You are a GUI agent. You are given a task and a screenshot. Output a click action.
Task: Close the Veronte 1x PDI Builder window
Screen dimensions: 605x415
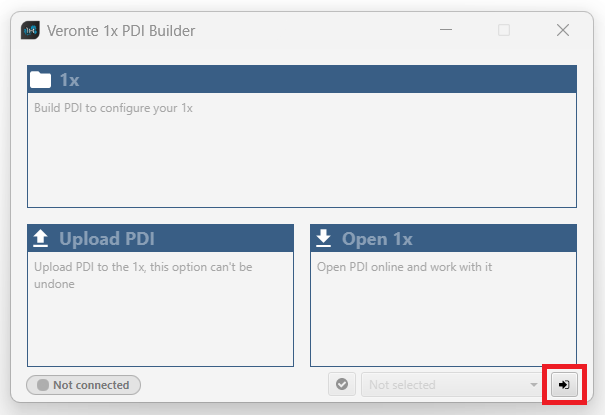(562, 30)
